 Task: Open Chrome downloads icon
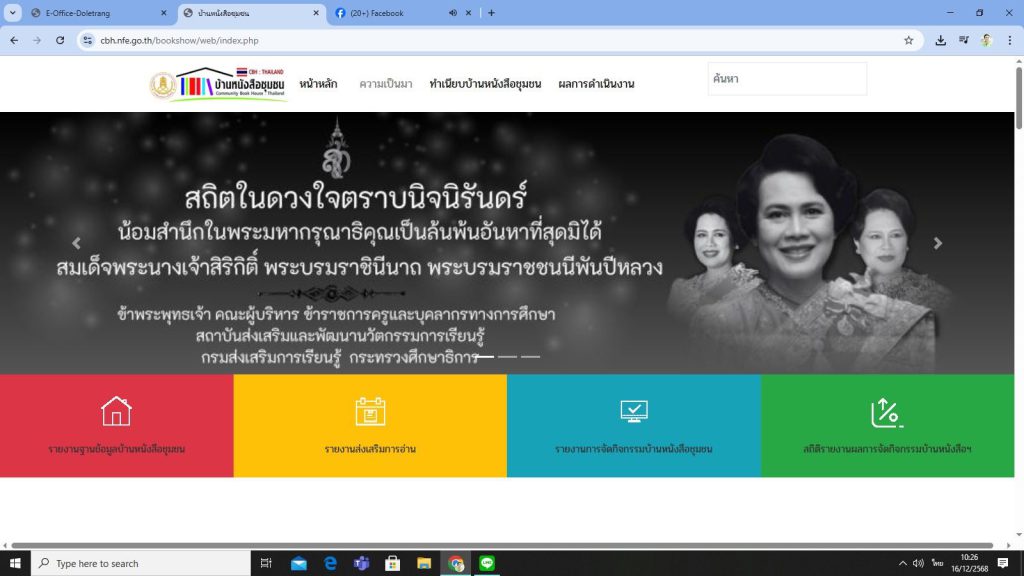click(940, 40)
